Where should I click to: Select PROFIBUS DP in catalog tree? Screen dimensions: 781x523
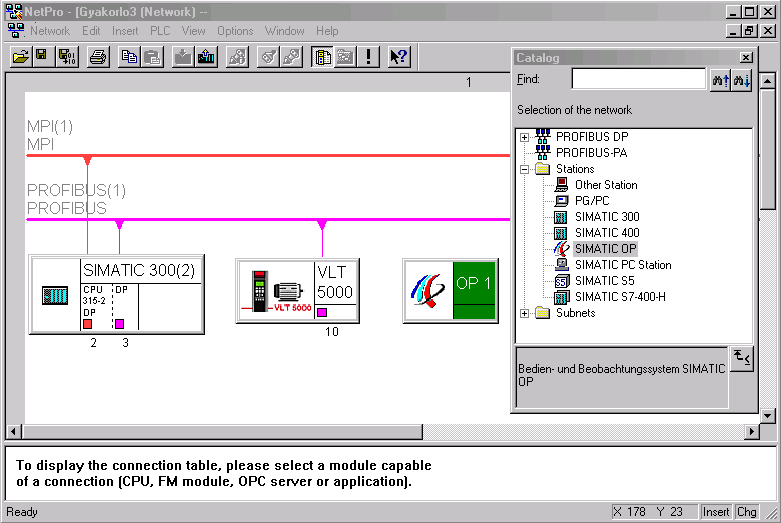(x=592, y=136)
